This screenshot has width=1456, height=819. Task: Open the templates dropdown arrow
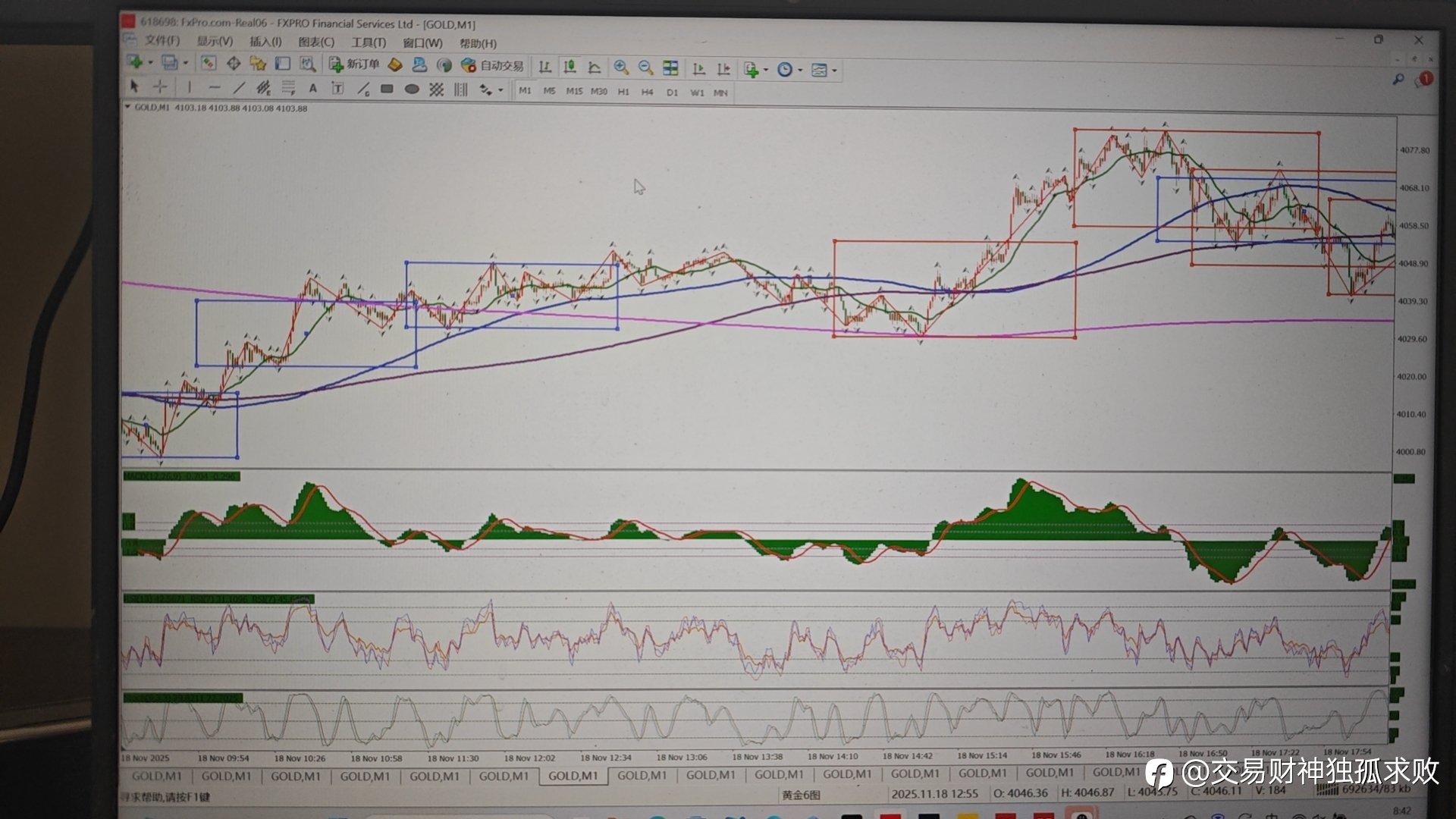tap(834, 71)
